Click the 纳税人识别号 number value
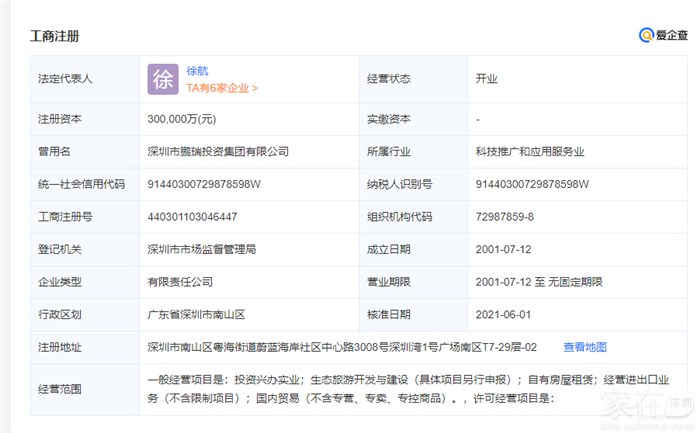Screen dimensions: 700x433 pos(532,184)
